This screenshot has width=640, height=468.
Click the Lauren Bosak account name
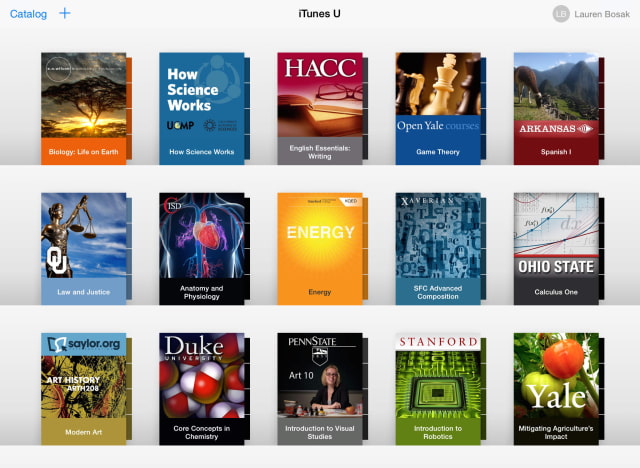602,14
